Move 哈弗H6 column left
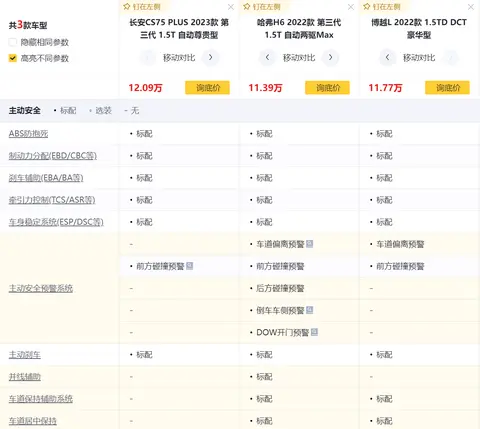Image resolution: width=480 pixels, height=429 pixels. 267,57
